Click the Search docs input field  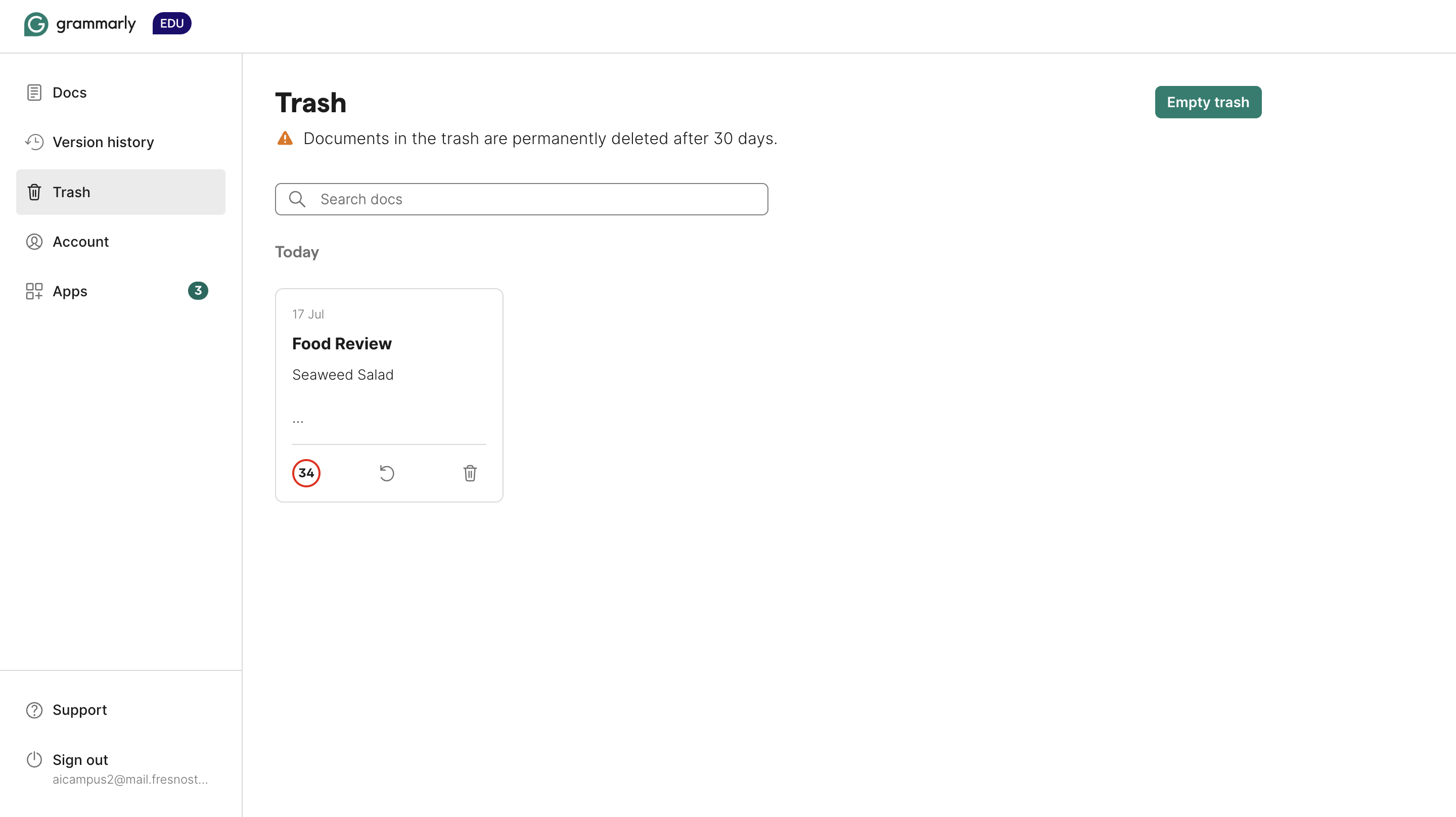pyautogui.click(x=537, y=199)
